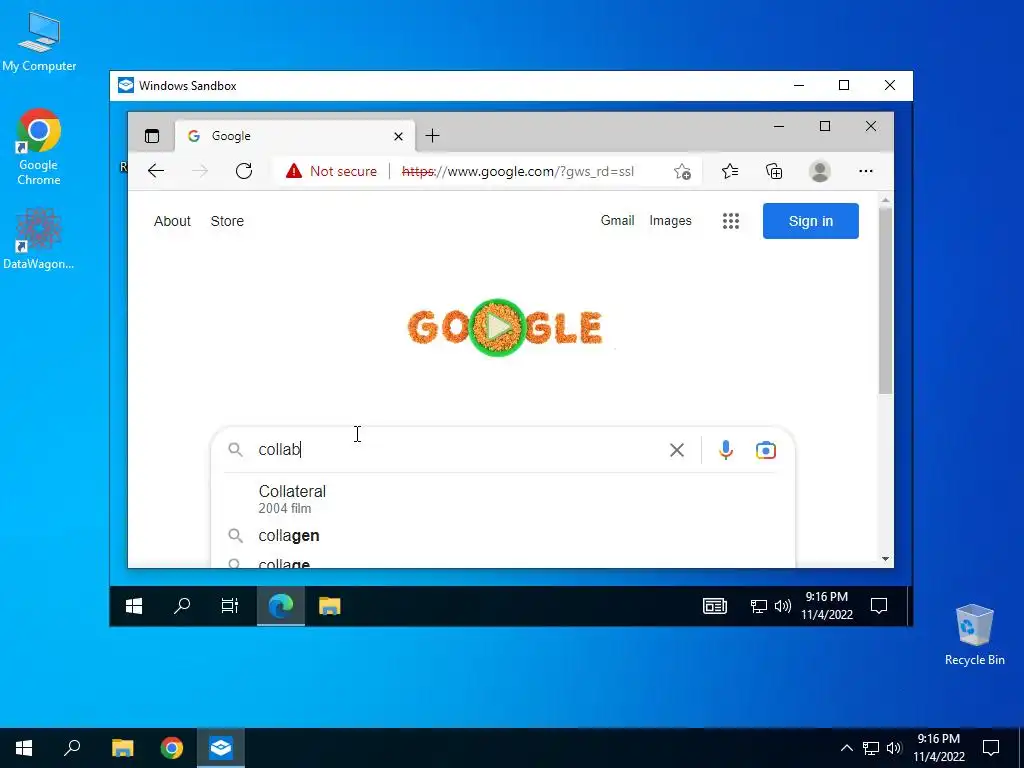Open the Images link

[670, 221]
